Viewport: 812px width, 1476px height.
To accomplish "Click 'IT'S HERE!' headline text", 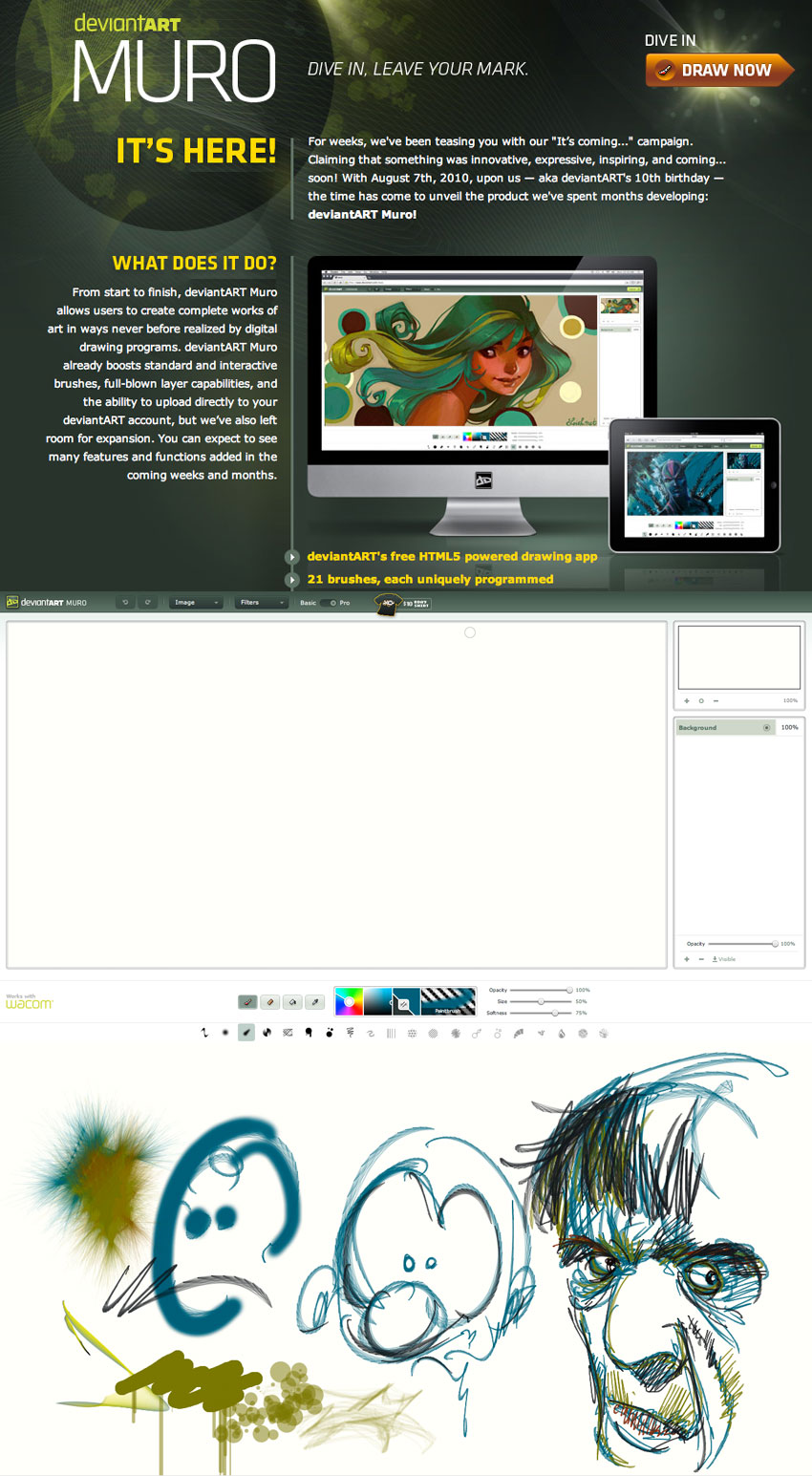I will pos(196,151).
